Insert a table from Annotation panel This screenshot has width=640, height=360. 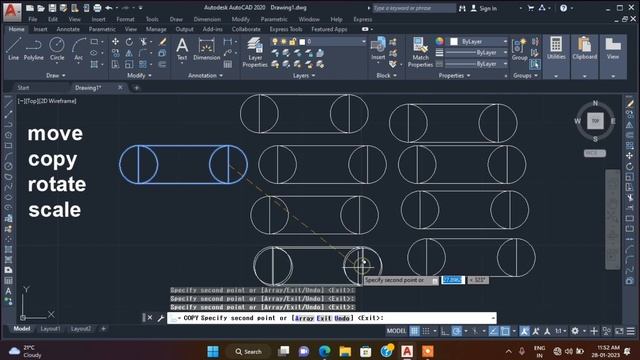tap(228, 64)
